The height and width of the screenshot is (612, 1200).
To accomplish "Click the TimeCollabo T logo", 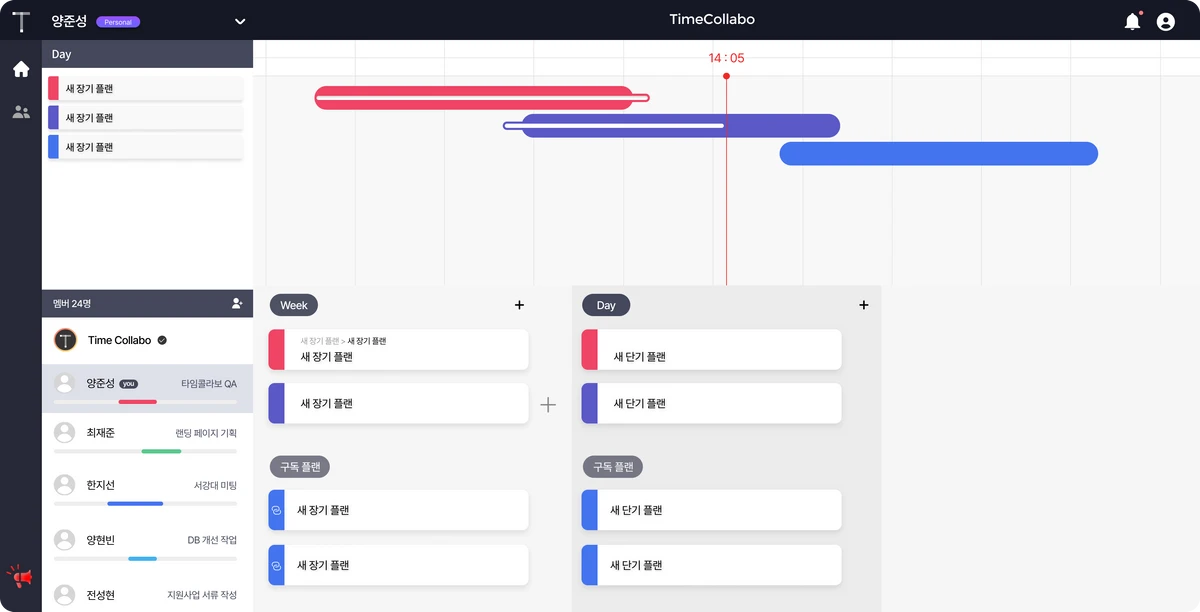I will tap(20, 21).
